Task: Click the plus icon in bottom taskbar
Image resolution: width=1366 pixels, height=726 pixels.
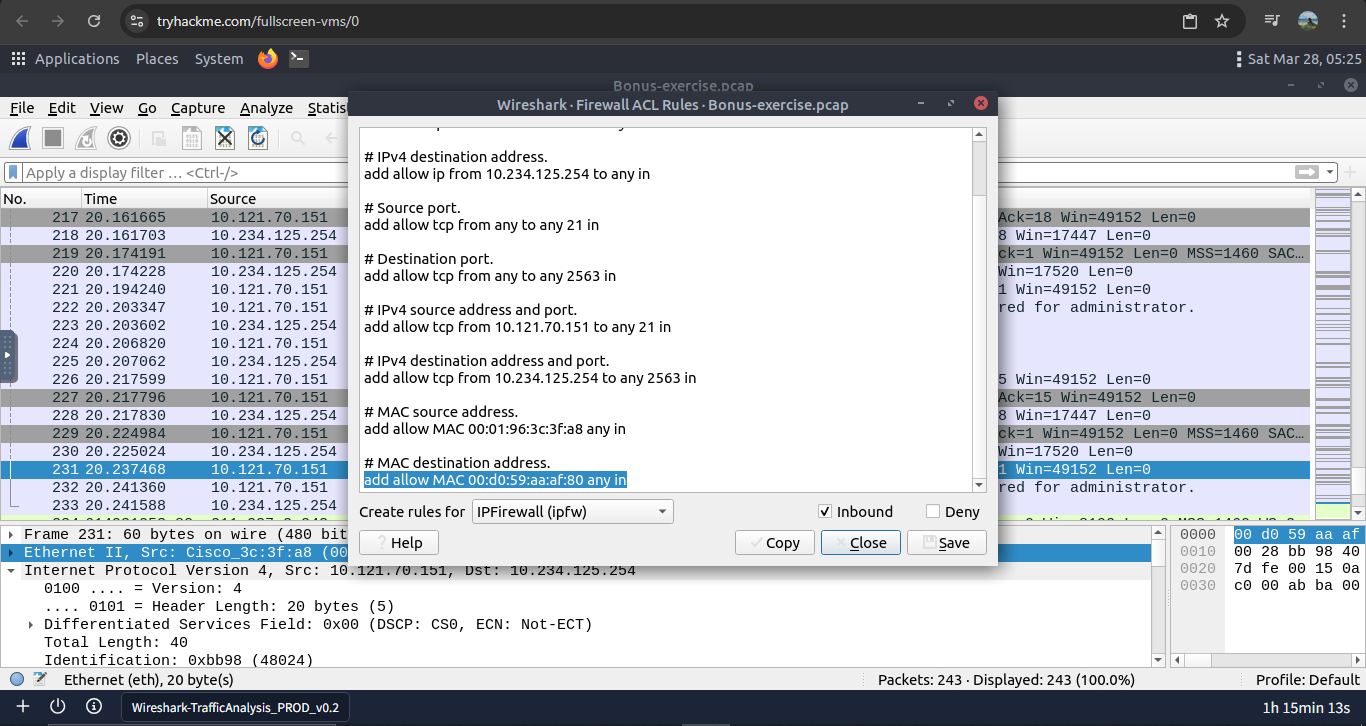Action: tap(23, 707)
